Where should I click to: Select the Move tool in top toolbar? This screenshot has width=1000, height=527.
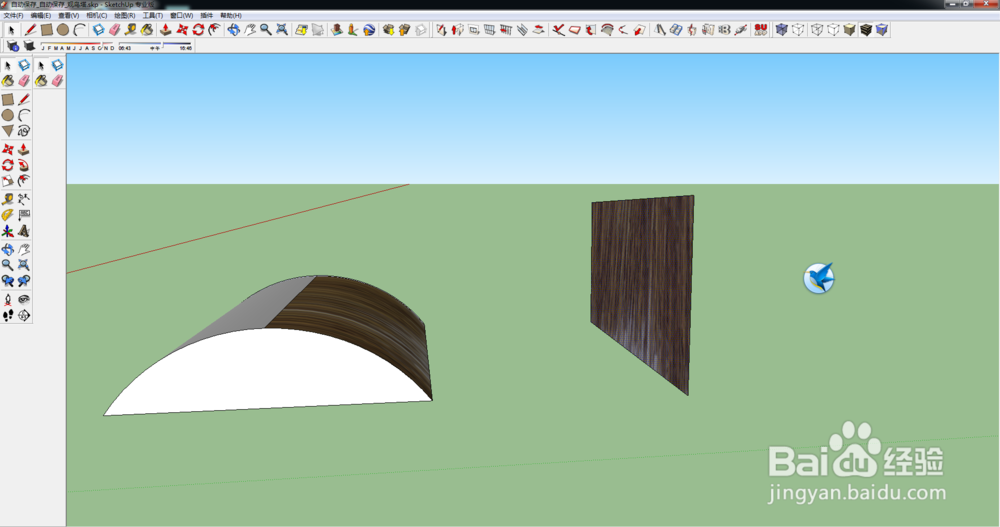(x=182, y=30)
